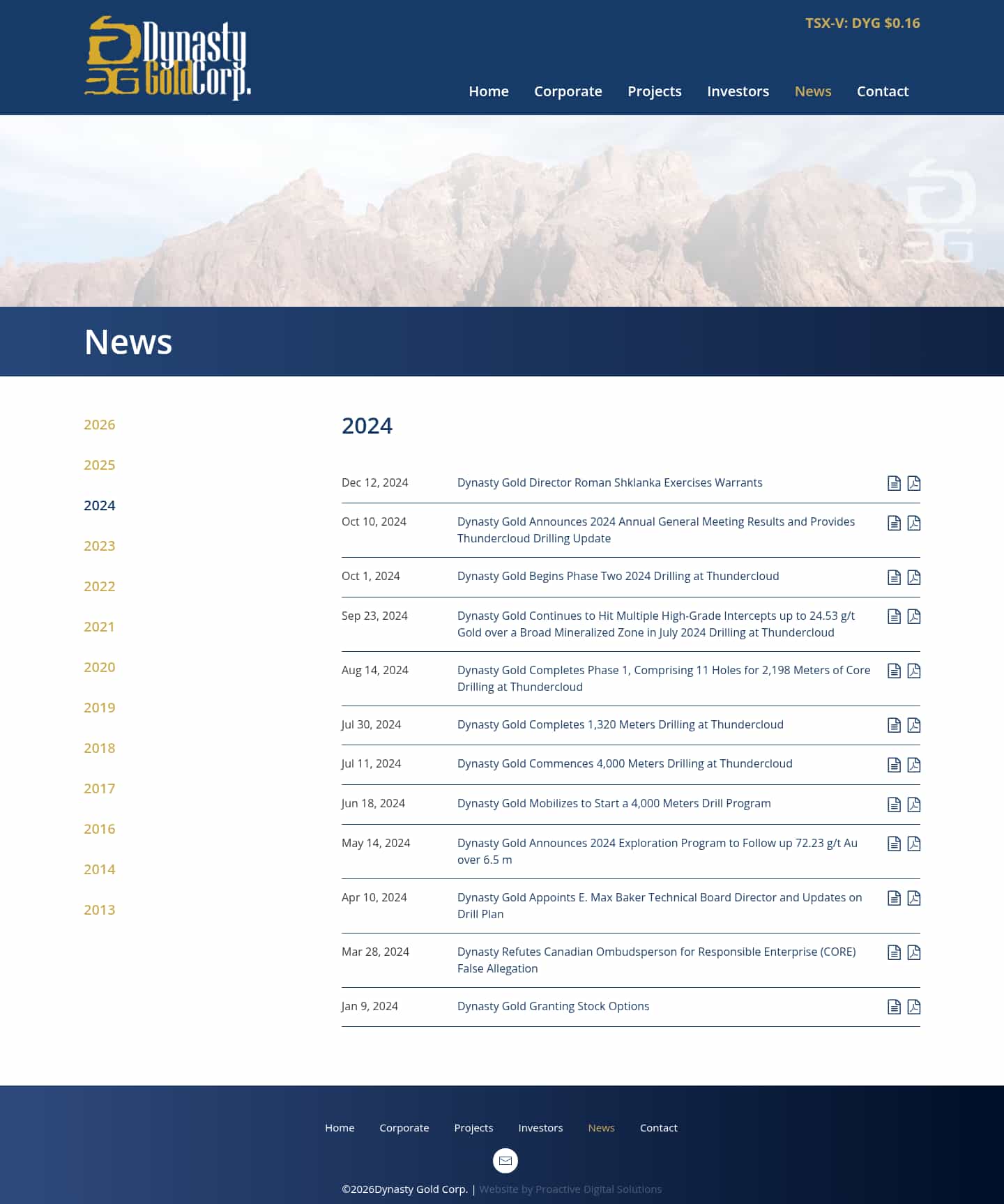
Task: Select 2026 in the year sidebar
Action: (x=100, y=425)
